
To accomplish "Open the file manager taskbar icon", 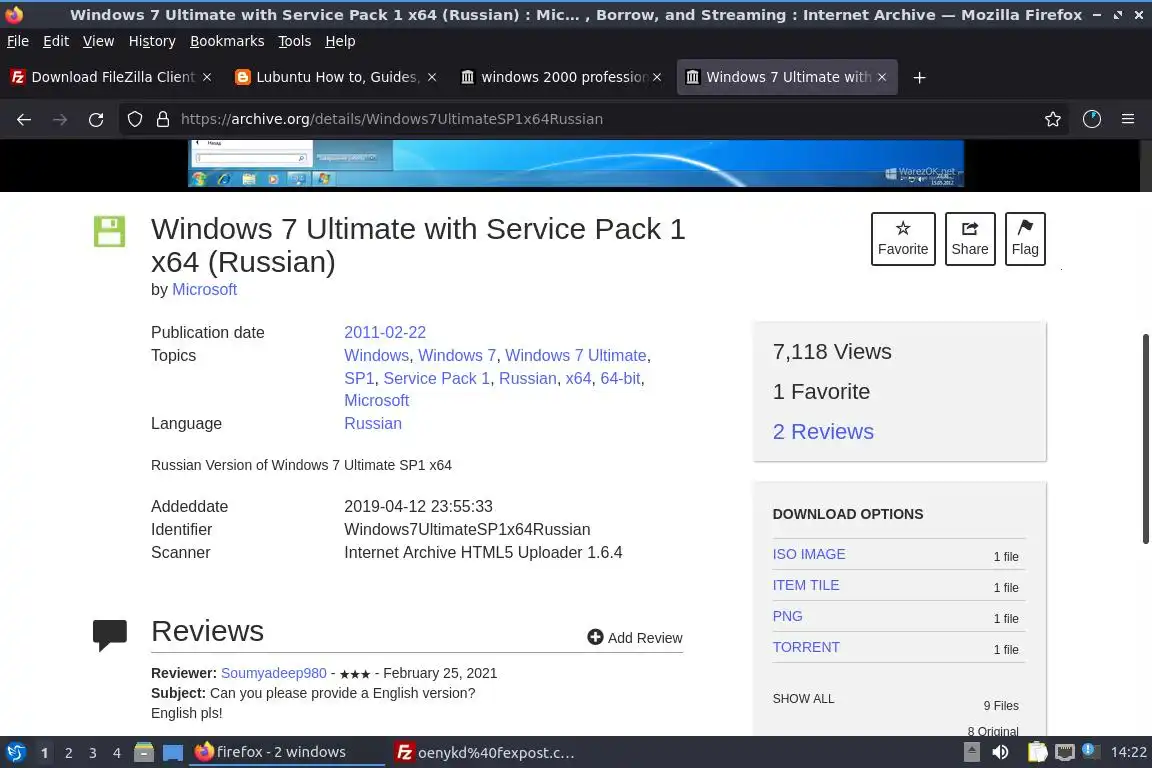I will pyautogui.click(x=144, y=752).
